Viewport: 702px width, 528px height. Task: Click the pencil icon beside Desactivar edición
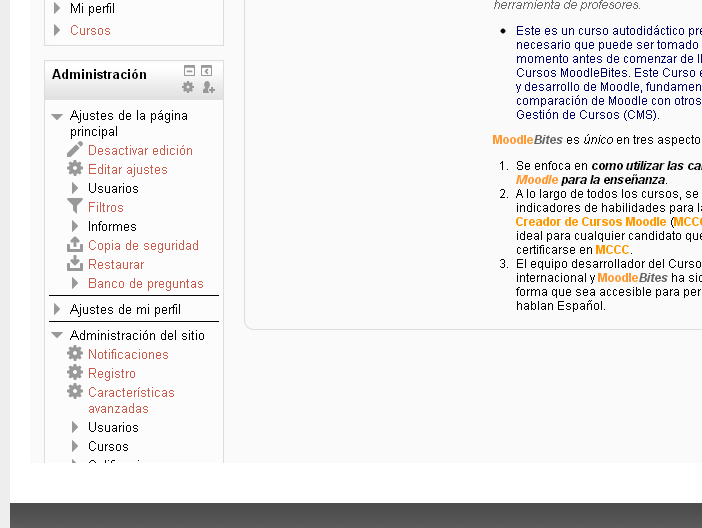pos(75,150)
